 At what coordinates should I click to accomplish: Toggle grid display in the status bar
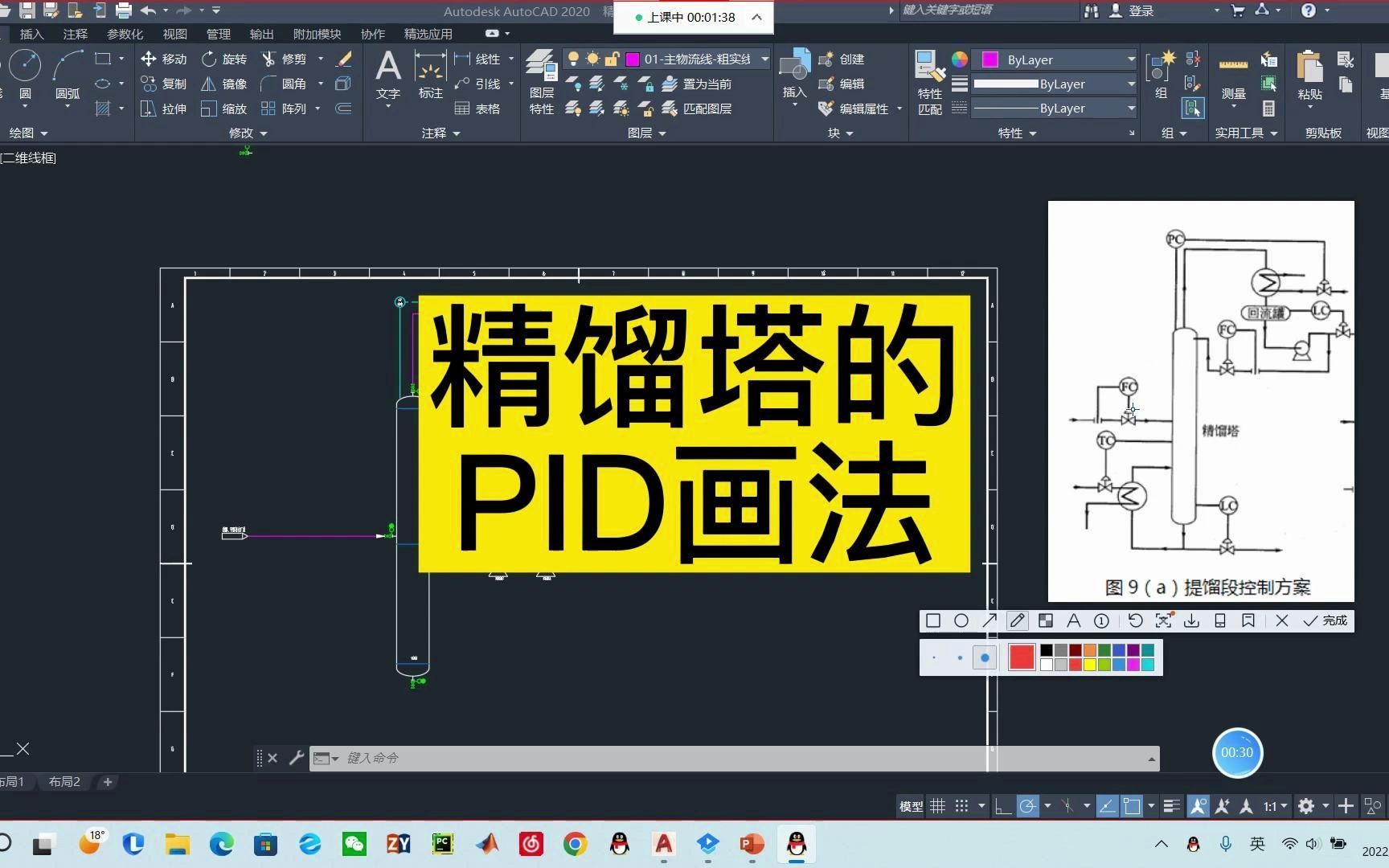[938, 806]
